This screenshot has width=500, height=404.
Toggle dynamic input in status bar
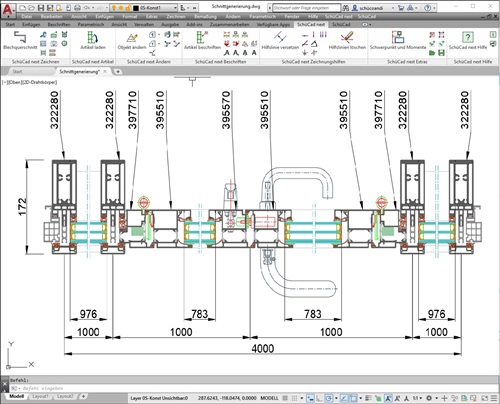[x=310, y=398]
